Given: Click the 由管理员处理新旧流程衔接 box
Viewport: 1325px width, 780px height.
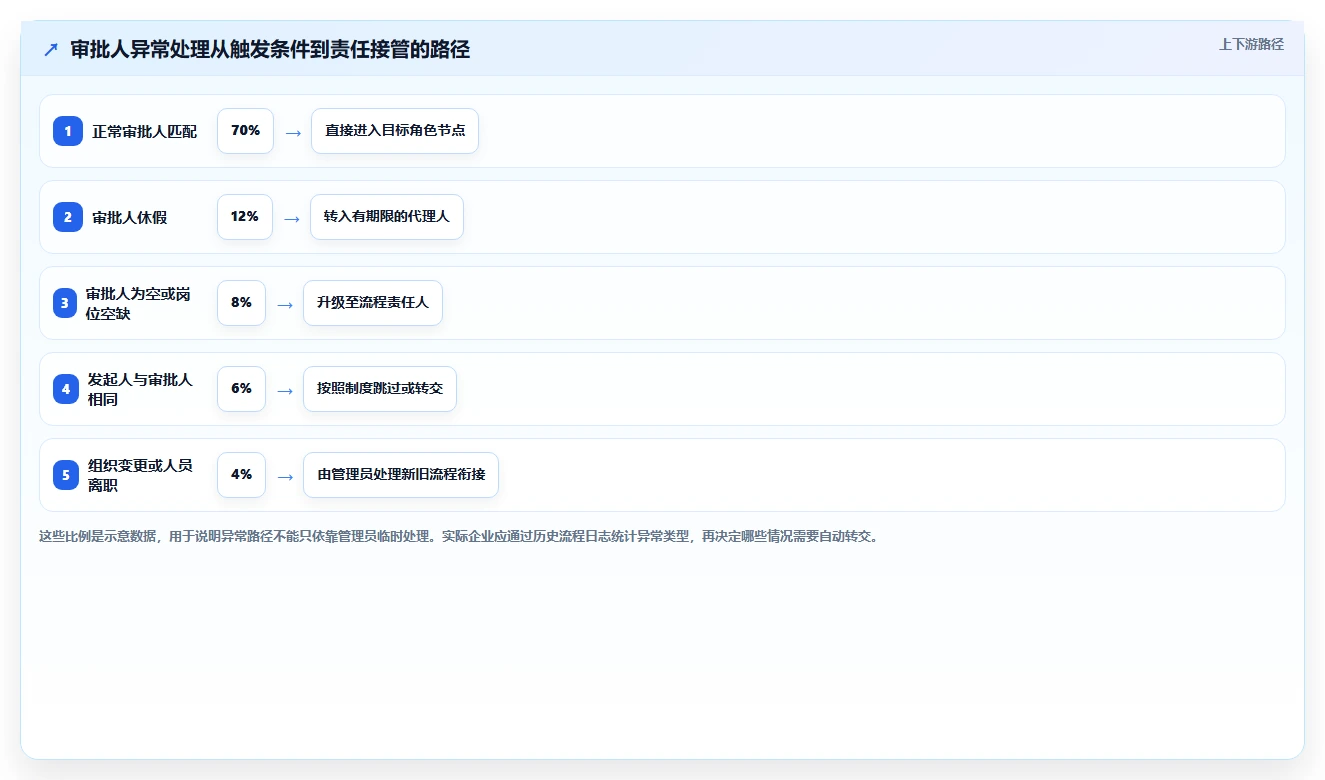Looking at the screenshot, I should [401, 475].
